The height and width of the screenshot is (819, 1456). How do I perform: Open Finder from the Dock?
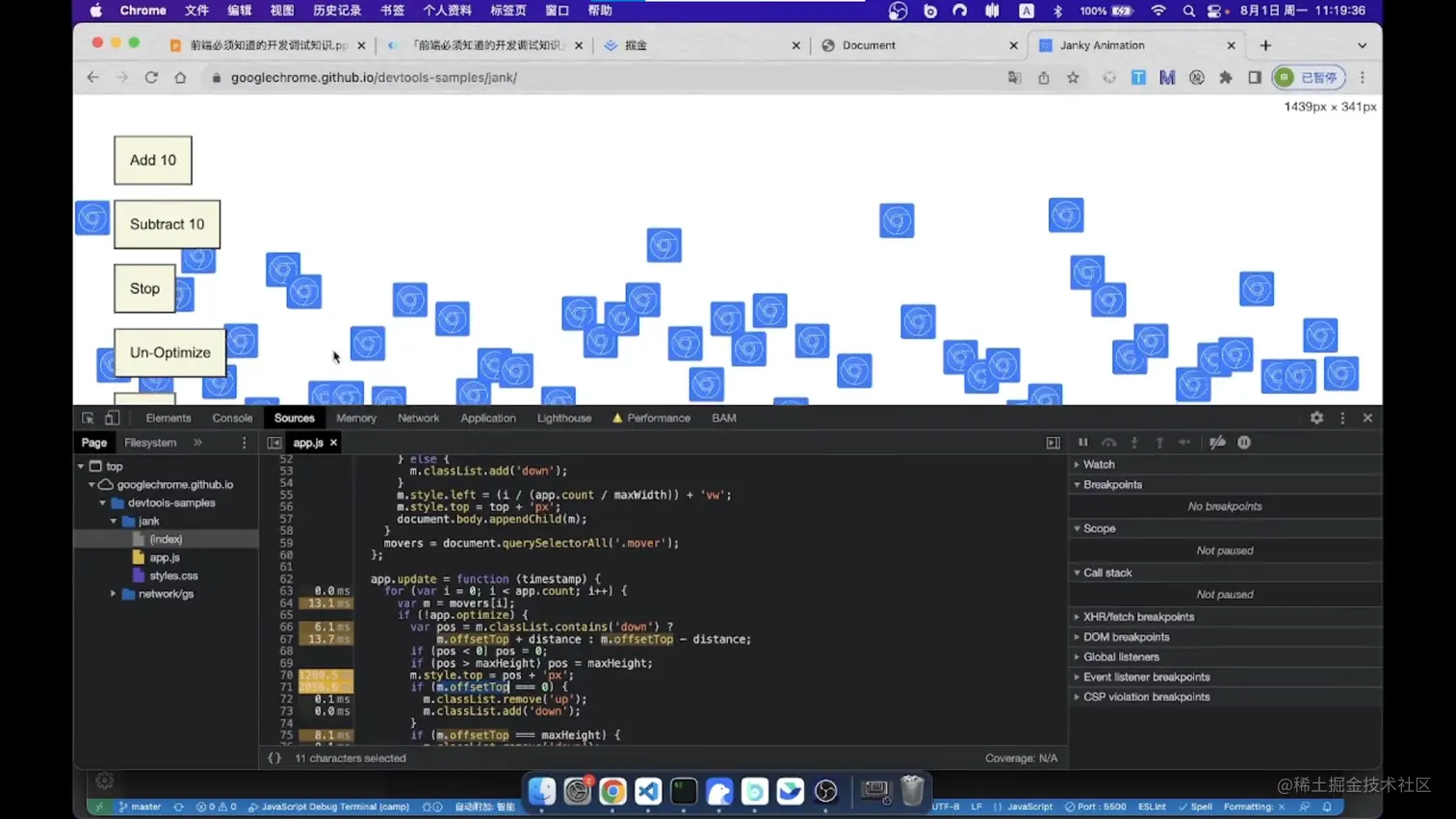click(542, 791)
